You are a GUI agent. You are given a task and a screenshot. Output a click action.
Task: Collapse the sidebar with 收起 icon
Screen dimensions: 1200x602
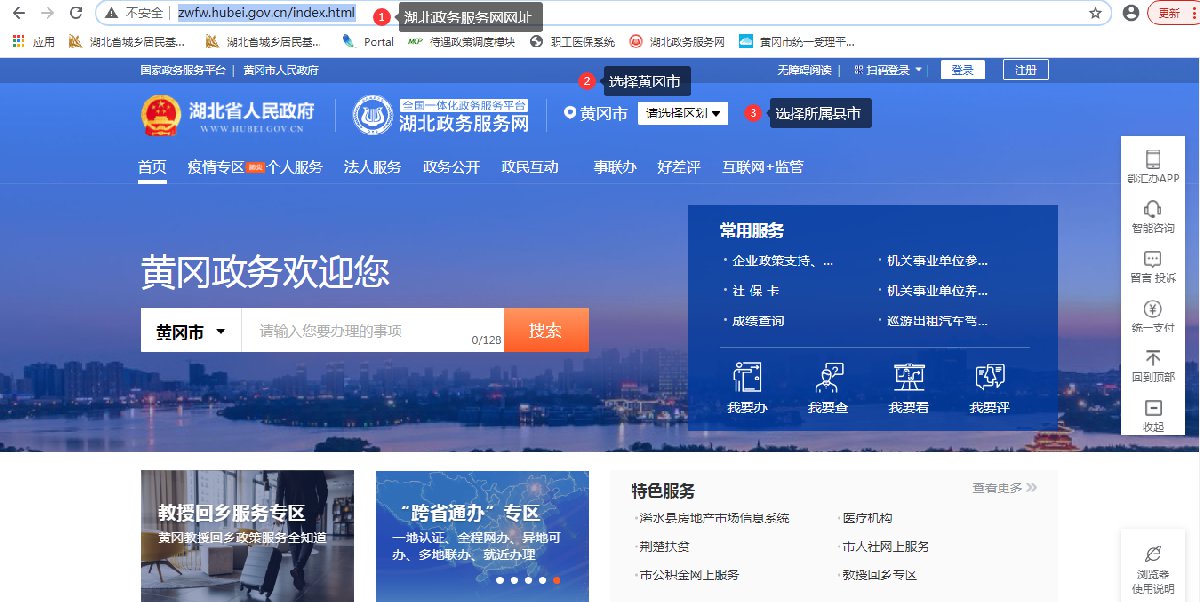coord(1153,408)
